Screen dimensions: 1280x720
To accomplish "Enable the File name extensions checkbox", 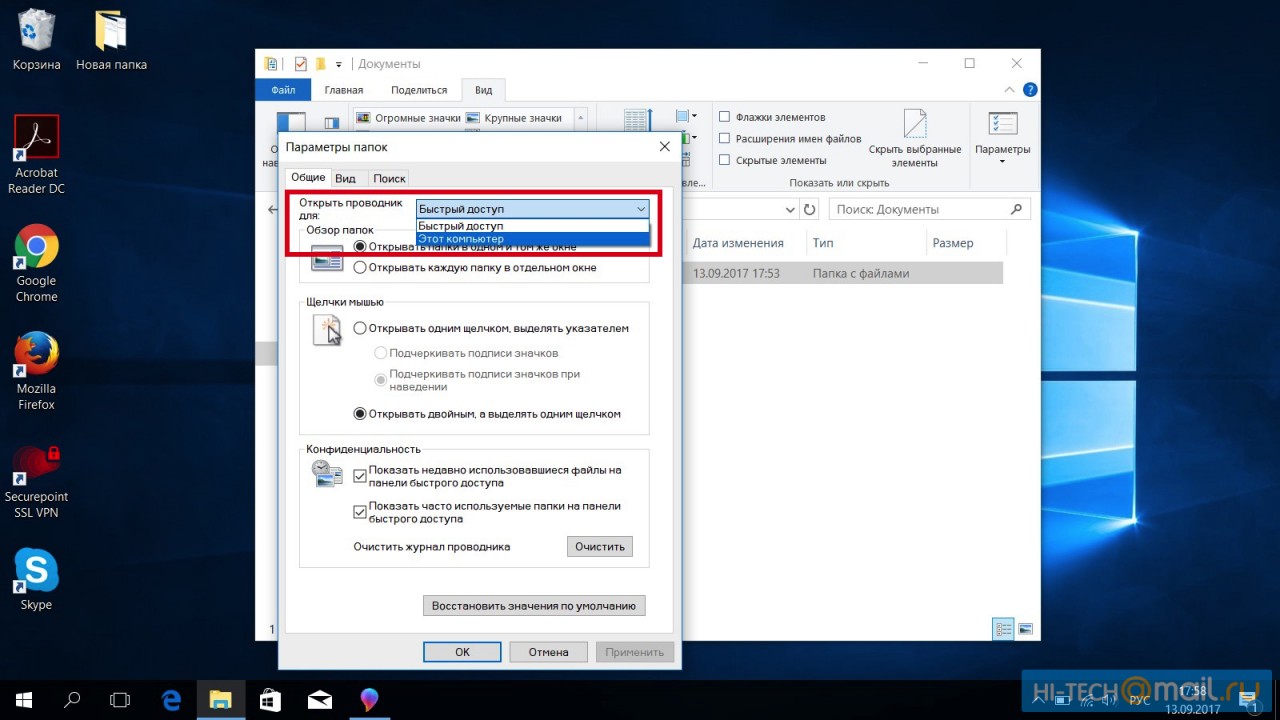I will point(725,139).
